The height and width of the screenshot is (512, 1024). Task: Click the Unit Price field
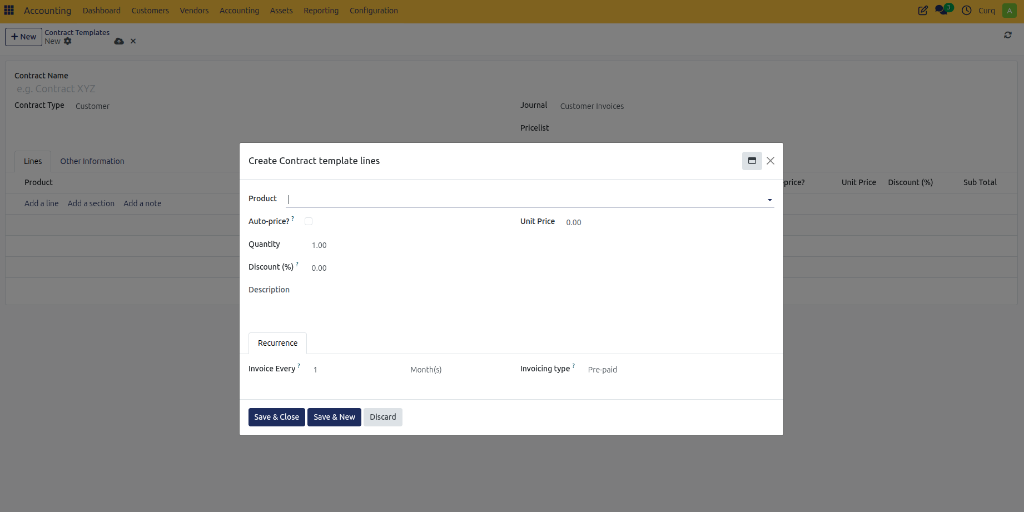pos(669,222)
